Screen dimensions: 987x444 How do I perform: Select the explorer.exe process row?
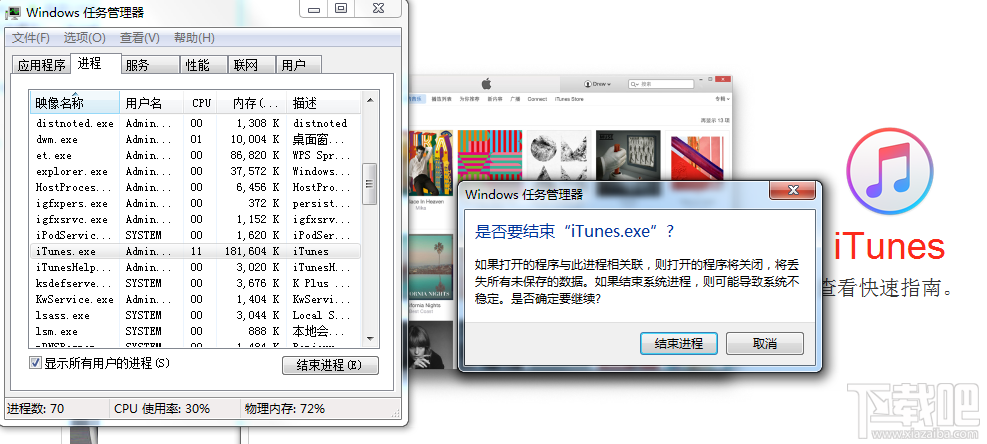195,171
